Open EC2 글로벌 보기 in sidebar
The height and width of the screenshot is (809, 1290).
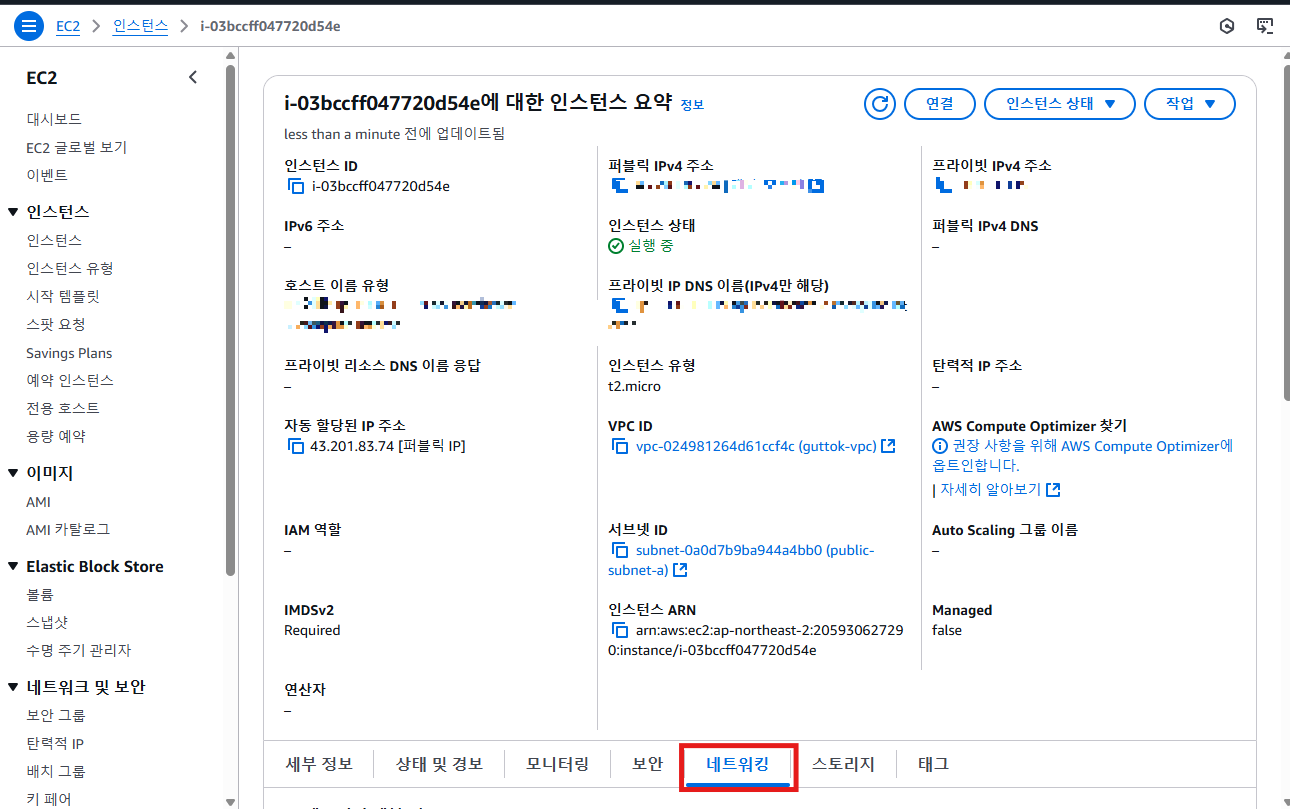point(77,147)
